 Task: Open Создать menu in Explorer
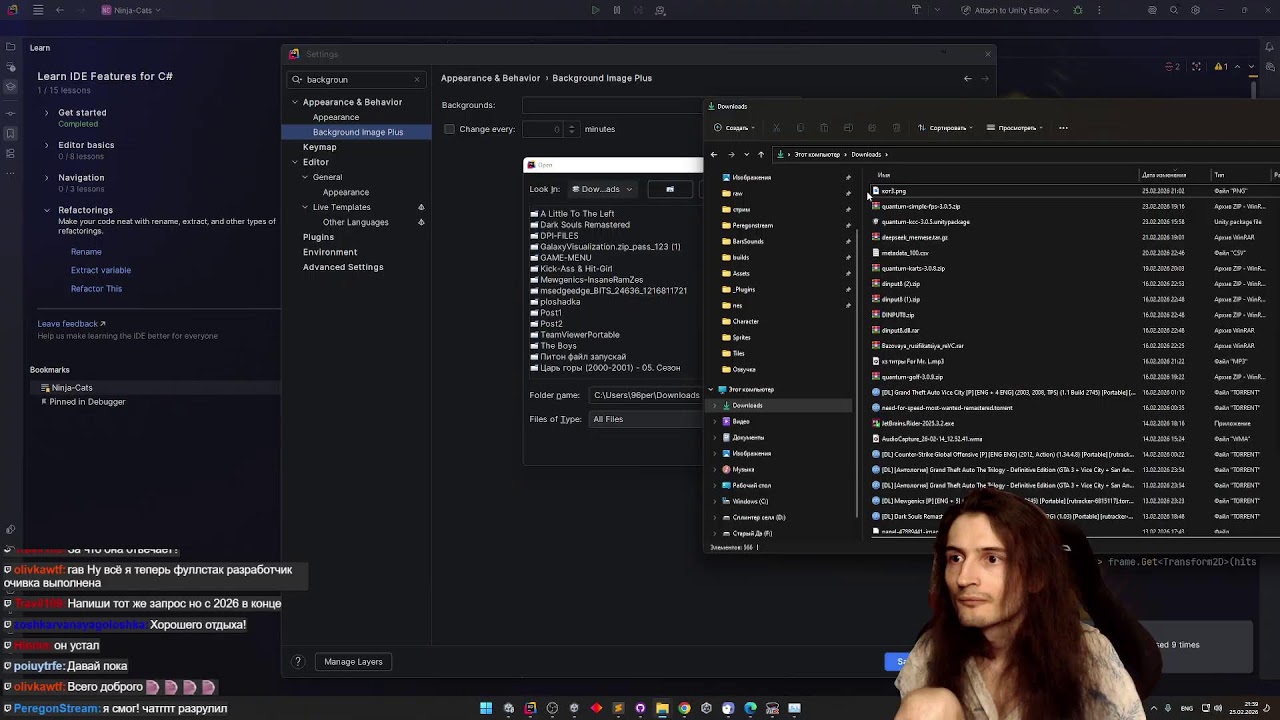click(733, 128)
